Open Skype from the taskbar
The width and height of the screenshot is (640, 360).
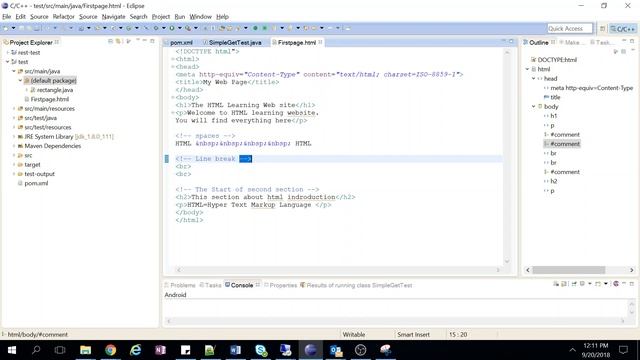(x=261, y=350)
